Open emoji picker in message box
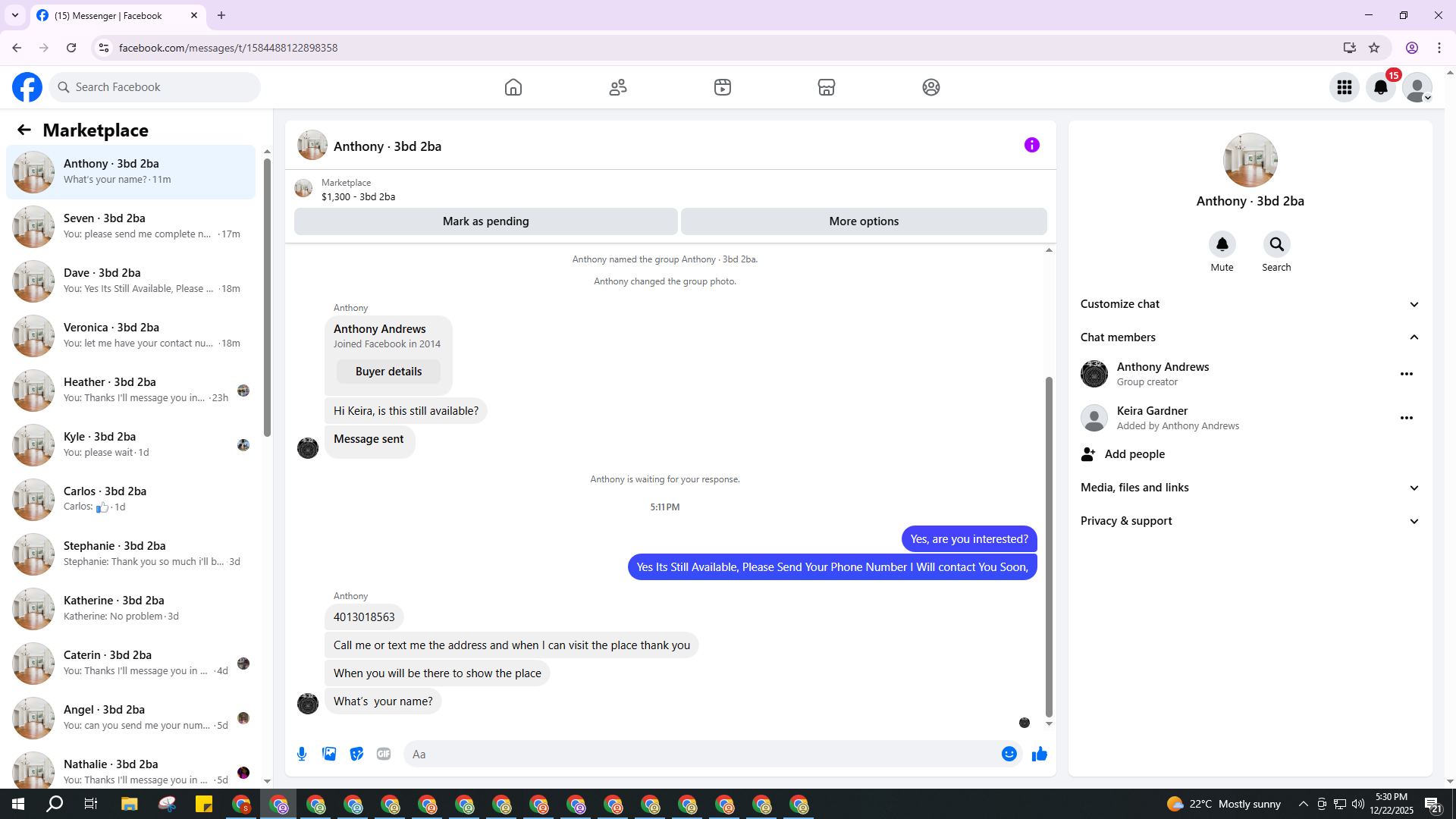Viewport: 1456px width, 819px height. (x=1009, y=754)
